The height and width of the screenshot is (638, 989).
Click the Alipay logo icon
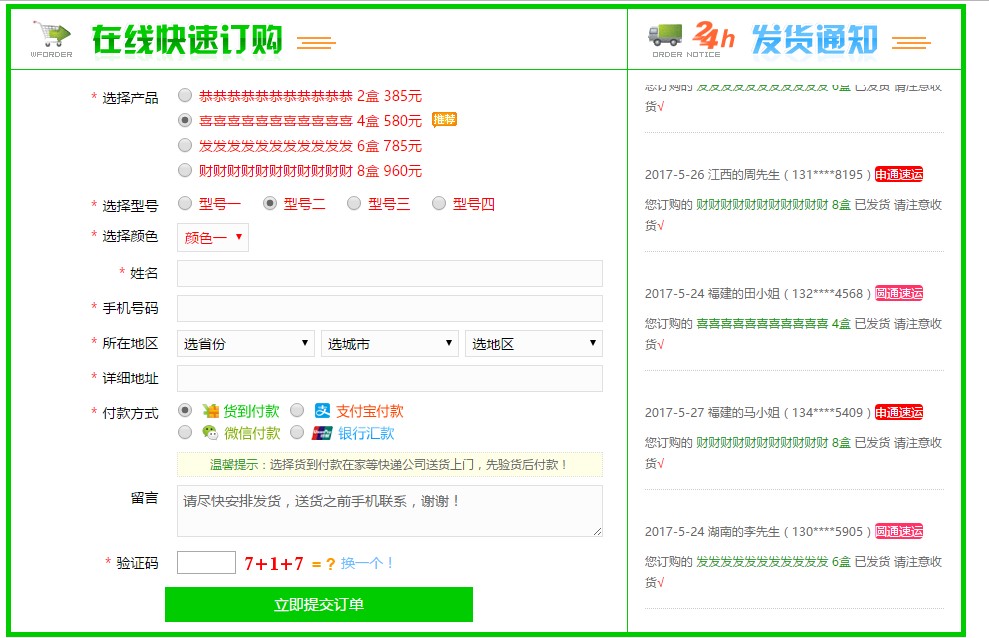coord(322,411)
